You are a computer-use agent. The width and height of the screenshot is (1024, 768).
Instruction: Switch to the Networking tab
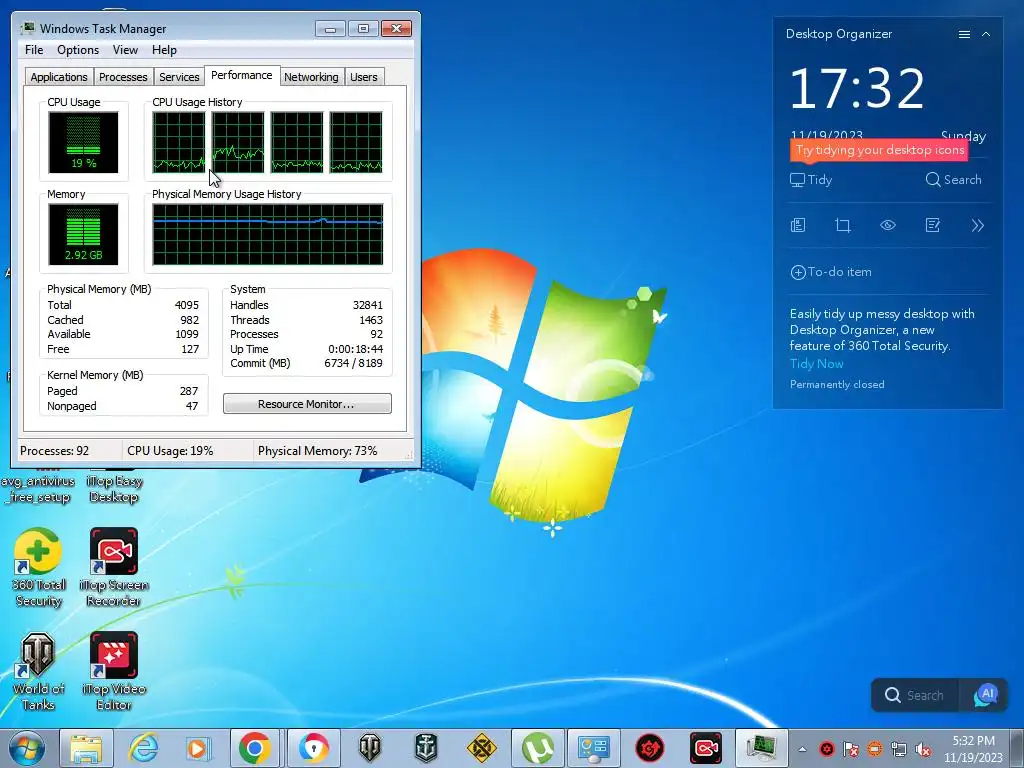pos(311,77)
